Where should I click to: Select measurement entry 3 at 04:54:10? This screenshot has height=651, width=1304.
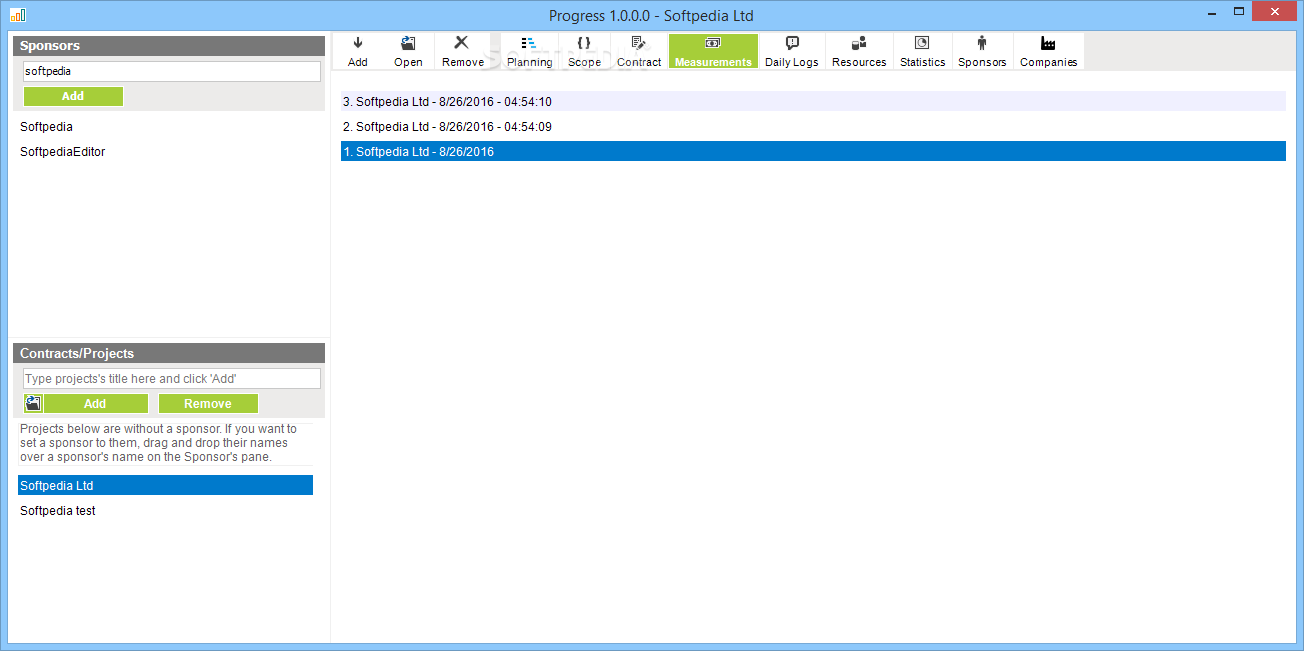[813, 101]
